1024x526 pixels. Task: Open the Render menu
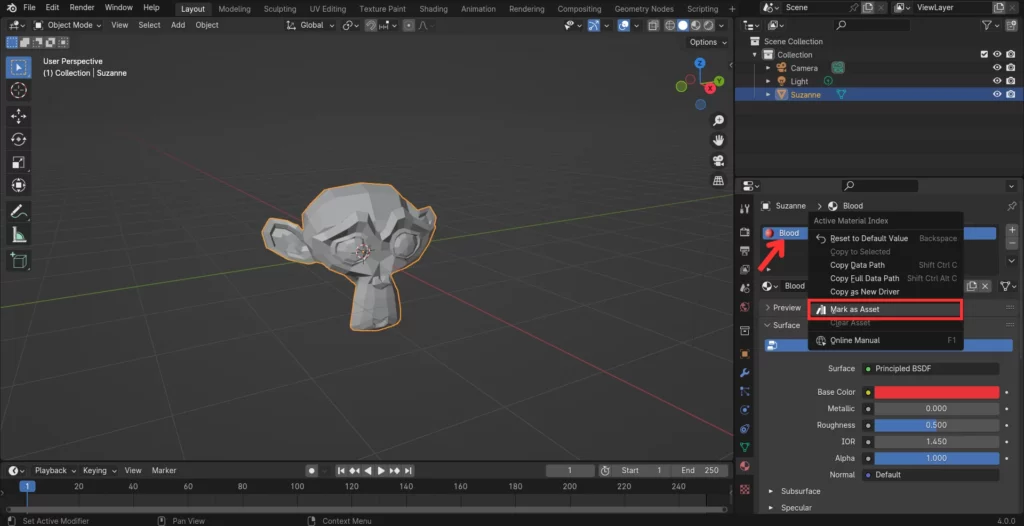(x=82, y=8)
